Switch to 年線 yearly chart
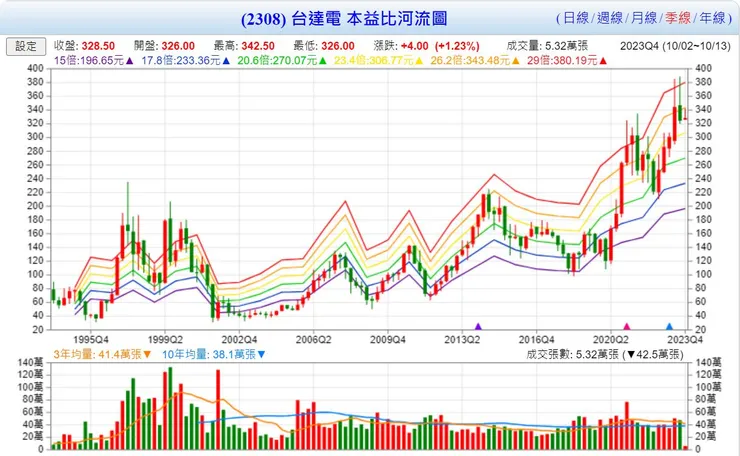 712,18
